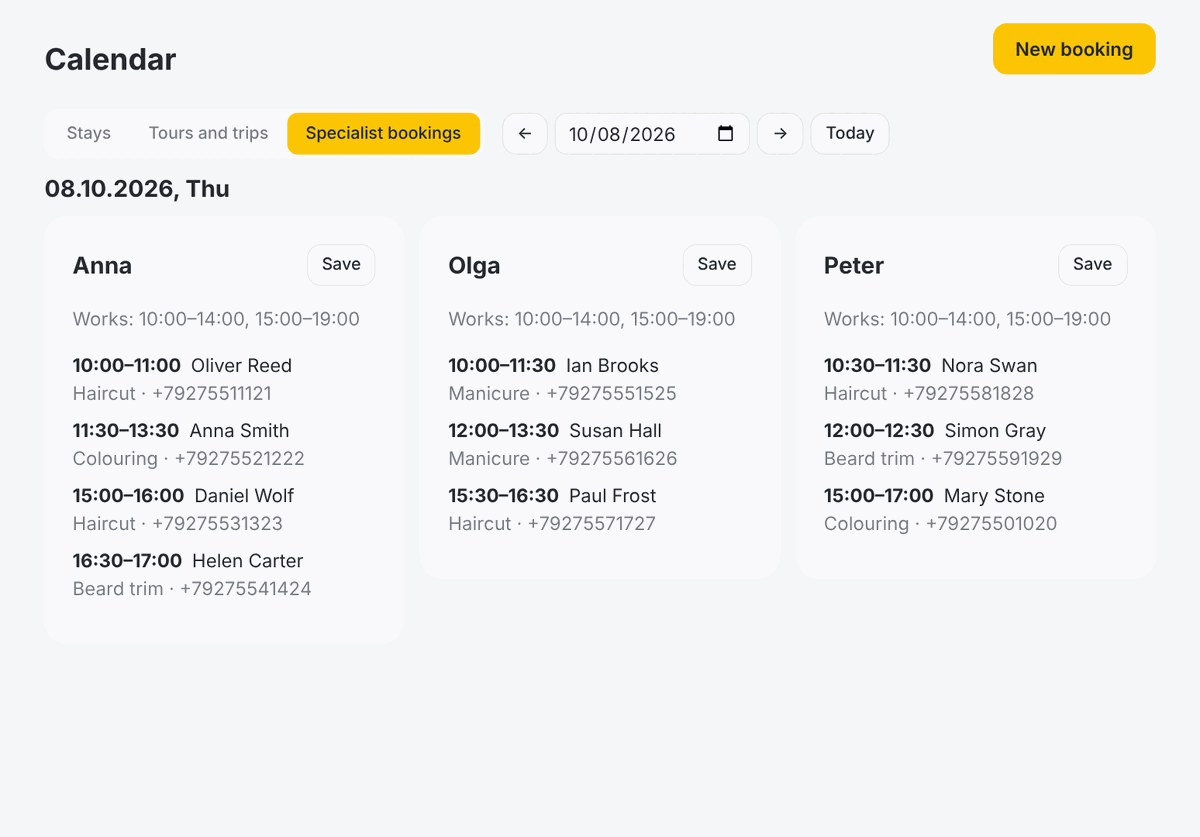Viewport: 1200px width, 837px height.
Task: Click Haircut · +79275571727 details
Action: pos(552,524)
